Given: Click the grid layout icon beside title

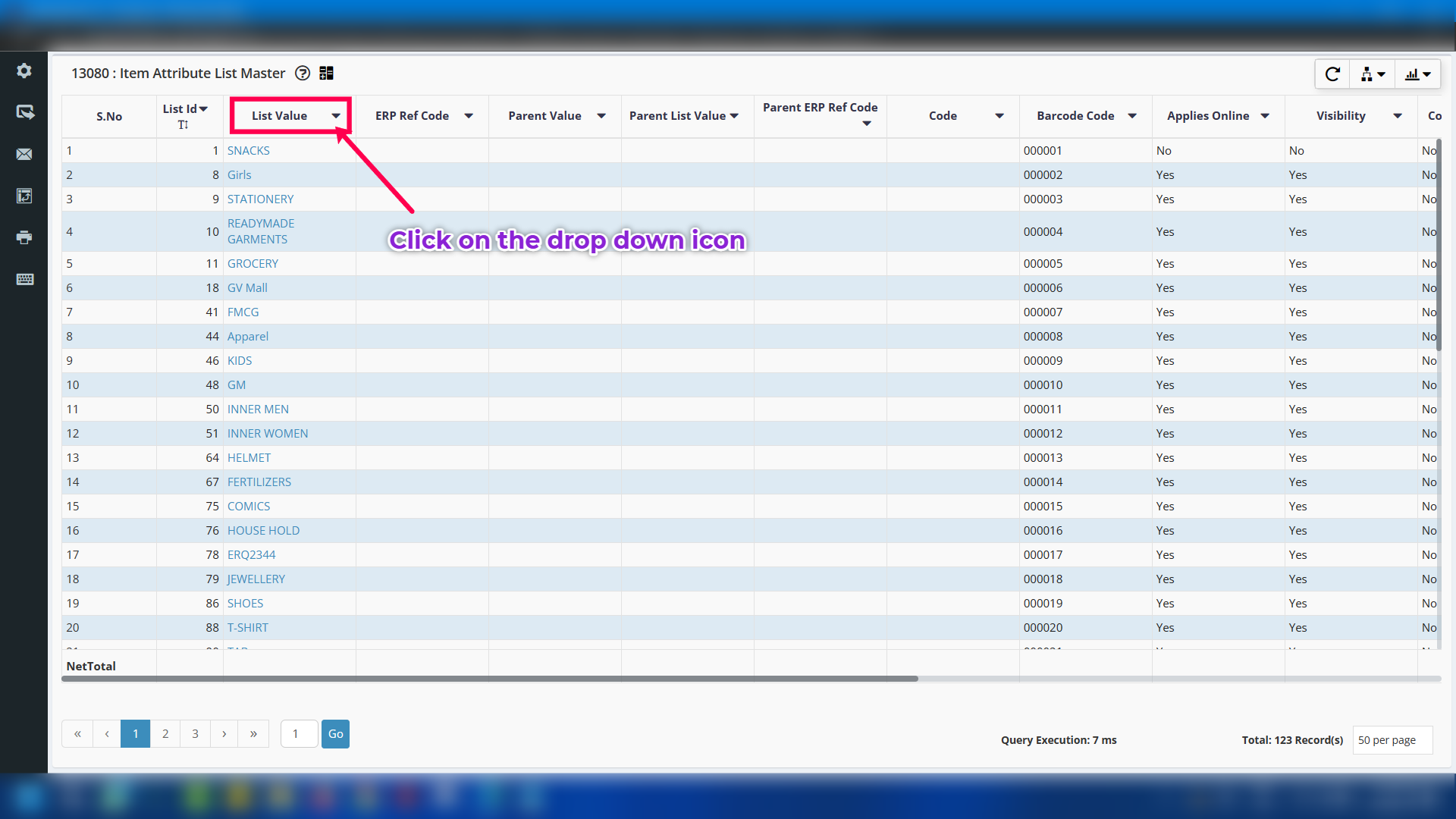Looking at the screenshot, I should 326,73.
